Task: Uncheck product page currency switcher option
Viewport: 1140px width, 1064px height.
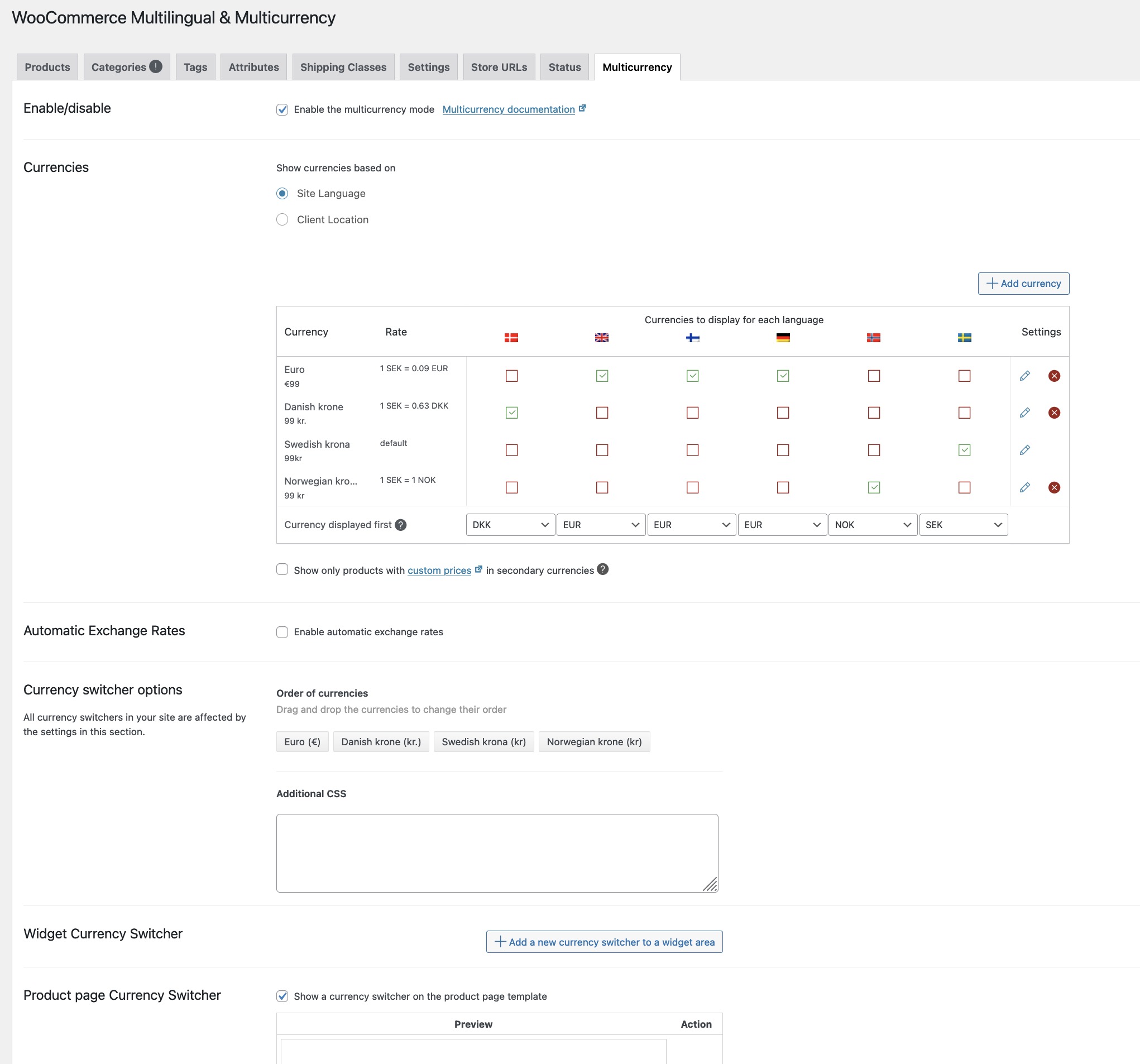Action: pyautogui.click(x=282, y=996)
